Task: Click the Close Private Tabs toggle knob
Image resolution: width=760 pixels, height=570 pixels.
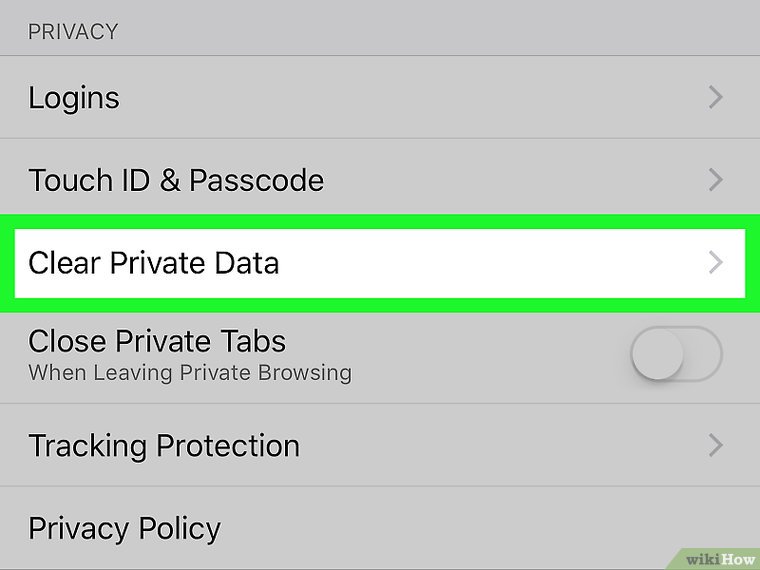Action: (659, 353)
